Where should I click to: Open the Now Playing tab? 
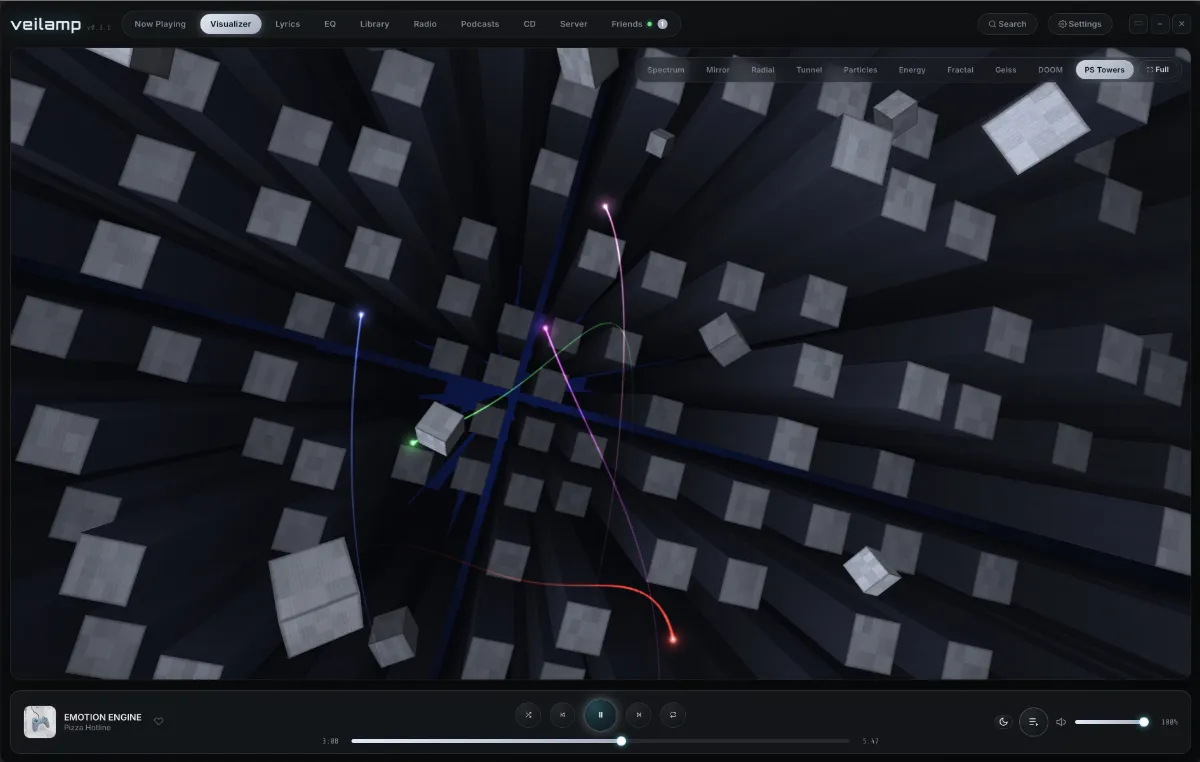[160, 24]
